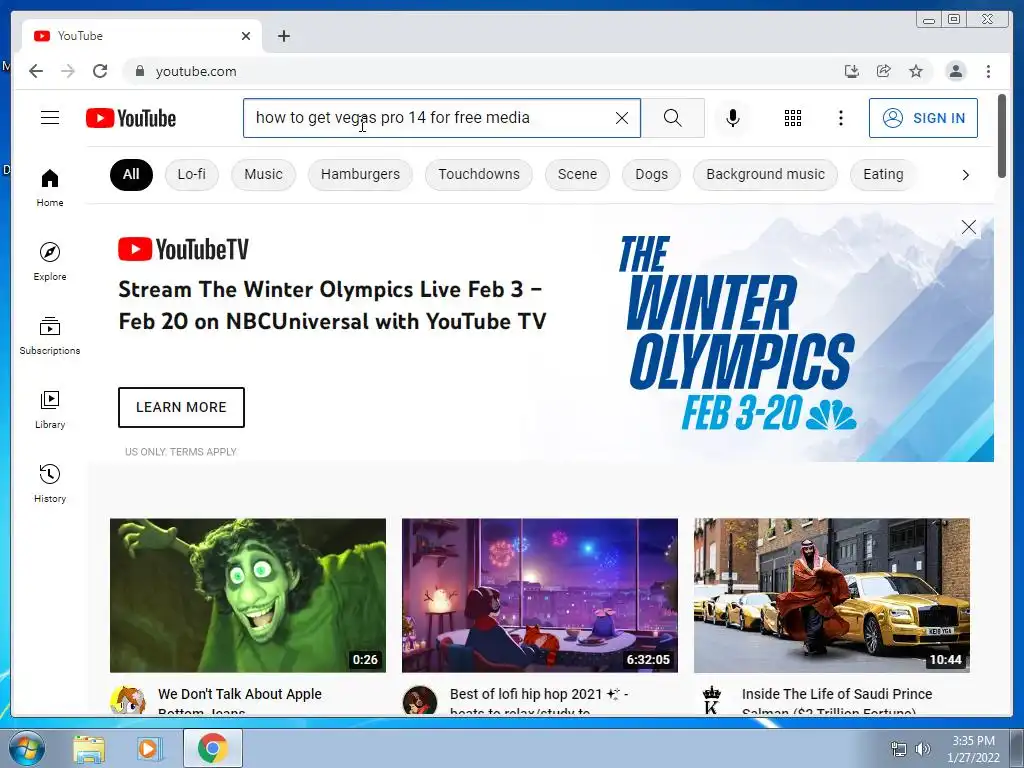Screen dimensions: 1024x768
Task: Select the Dogs filter chip
Action: 651,174
